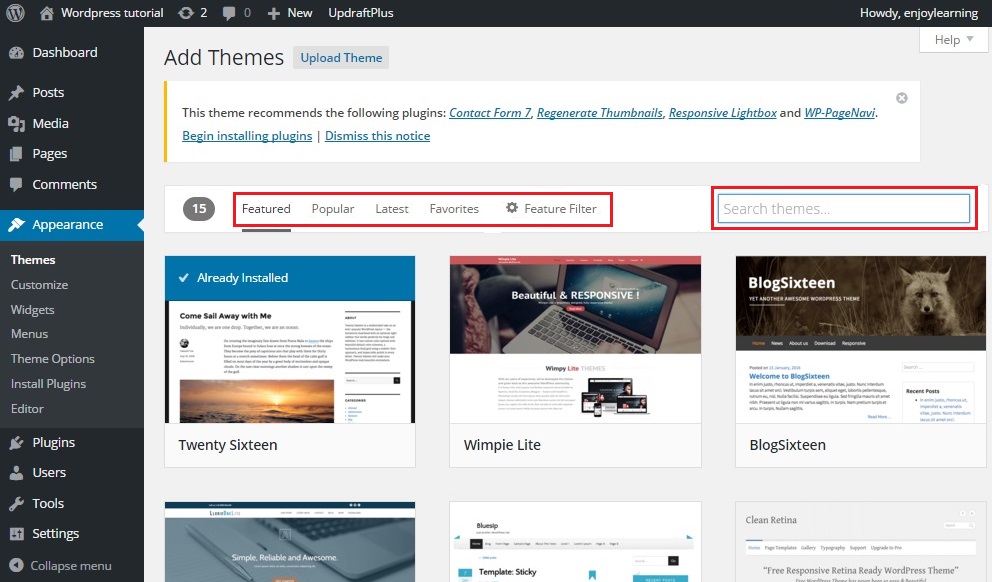Click the theme count badge showing 15

199,209
